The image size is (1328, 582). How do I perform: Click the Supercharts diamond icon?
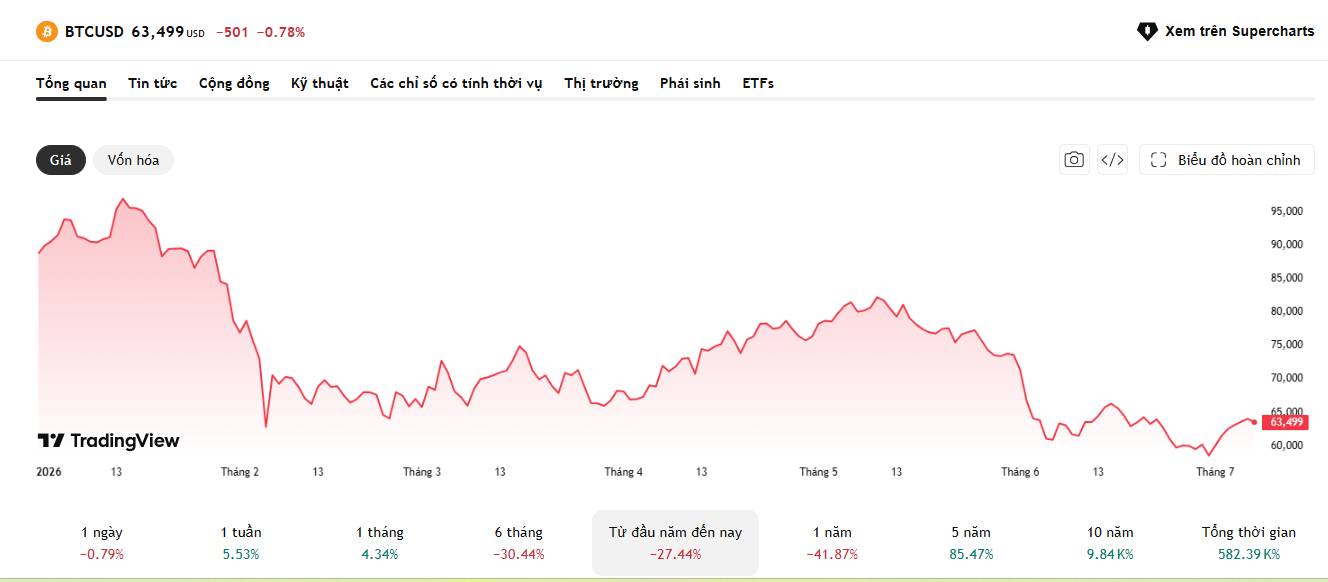point(1147,32)
